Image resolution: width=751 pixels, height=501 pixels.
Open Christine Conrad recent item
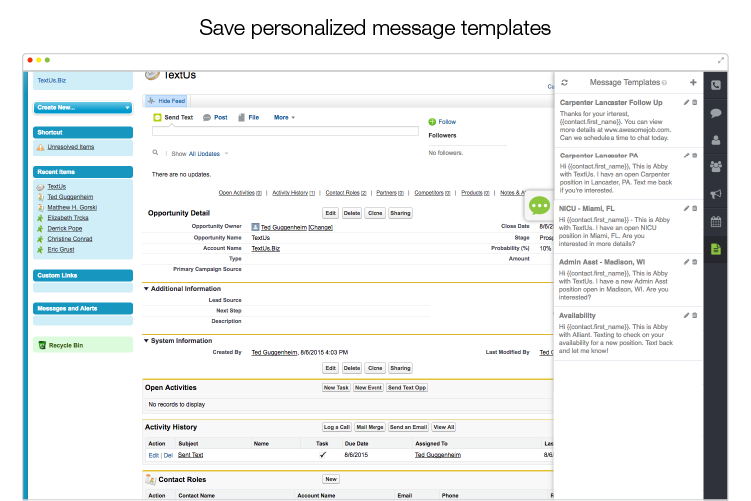coord(69,239)
